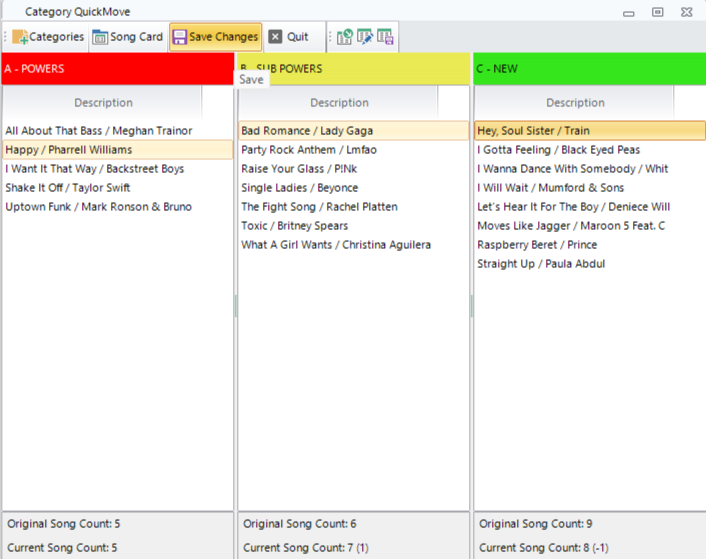Maximize the Category QuickMove window
The height and width of the screenshot is (559, 706).
coord(657,12)
